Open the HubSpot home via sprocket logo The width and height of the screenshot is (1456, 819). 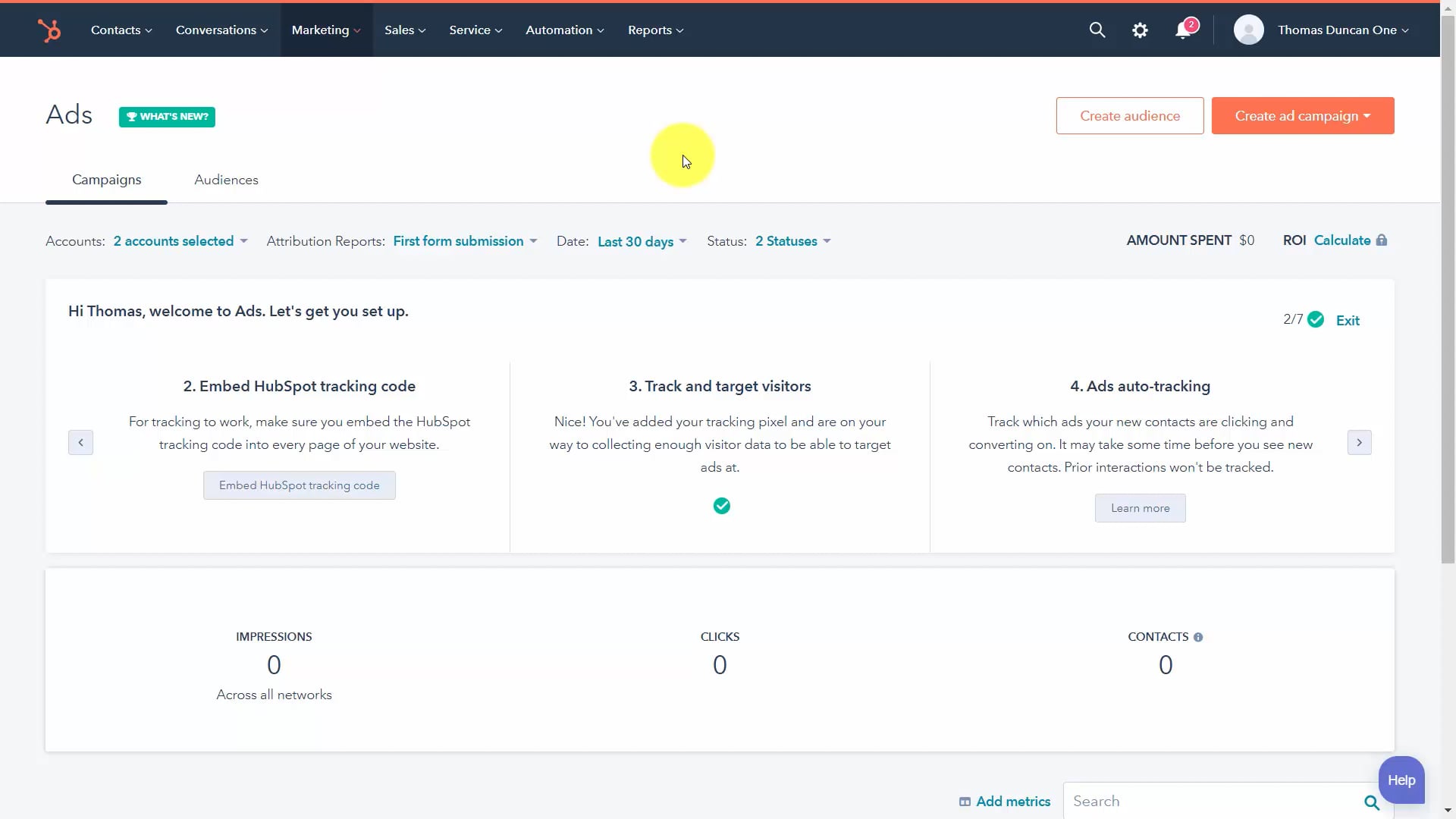pos(49,30)
